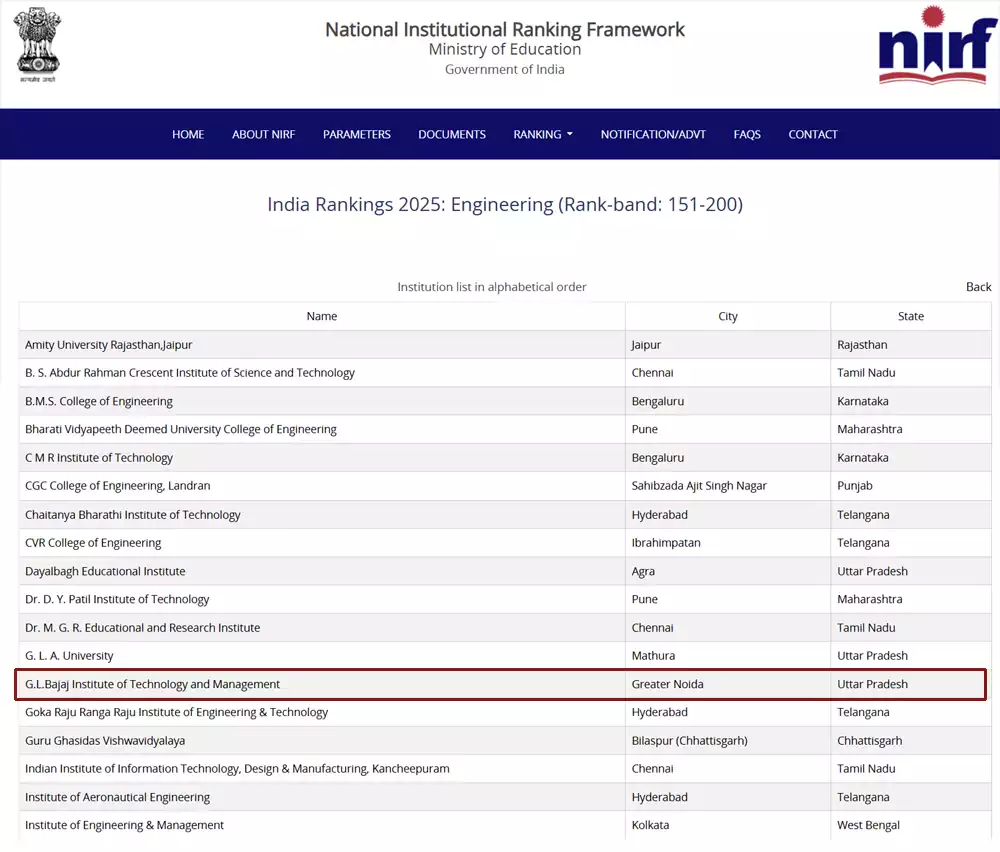Click the Government of India emblem icon
Viewport: 1000px width, 852px height.
[x=37, y=46]
